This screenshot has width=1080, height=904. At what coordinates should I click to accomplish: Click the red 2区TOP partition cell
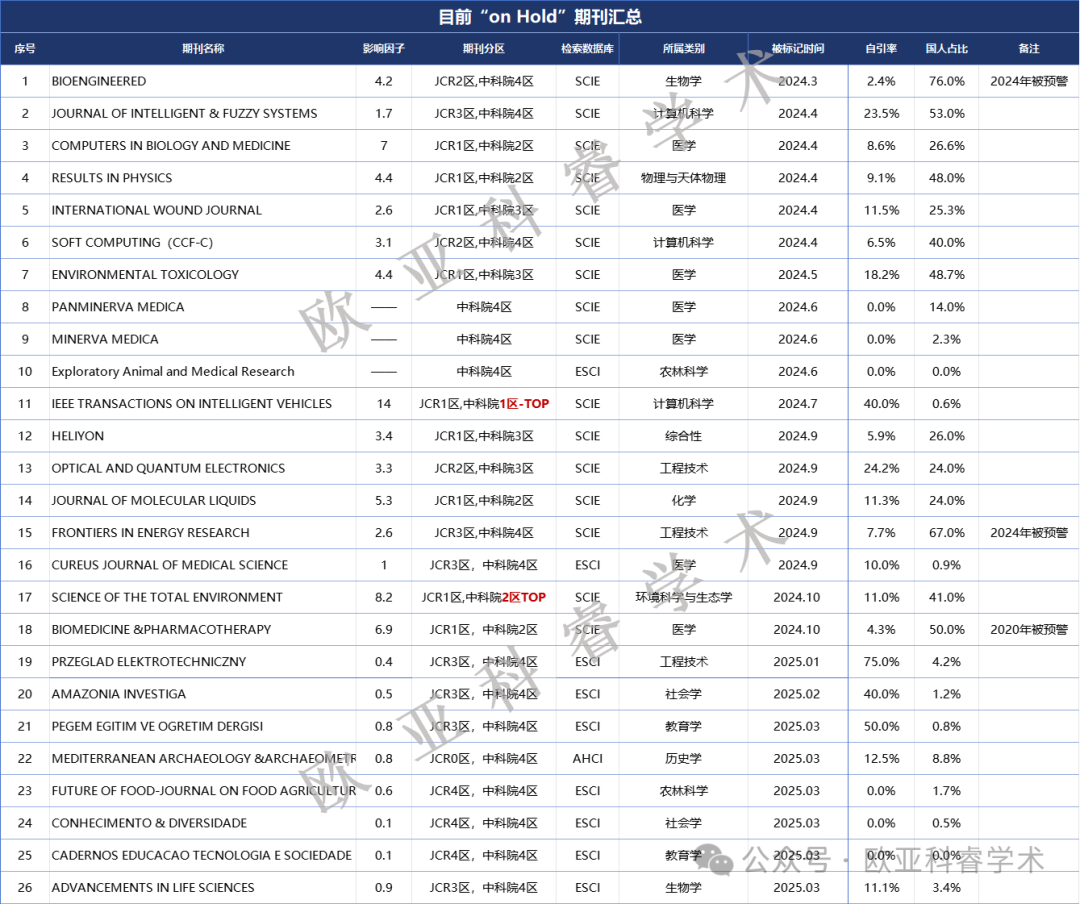[x=484, y=597]
